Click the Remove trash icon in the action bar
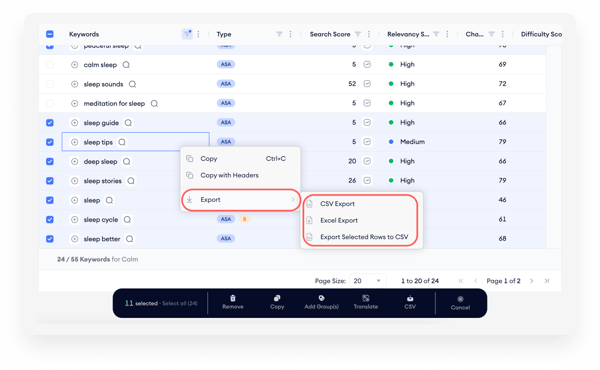Viewport: 600px width, 370px height. (233, 298)
